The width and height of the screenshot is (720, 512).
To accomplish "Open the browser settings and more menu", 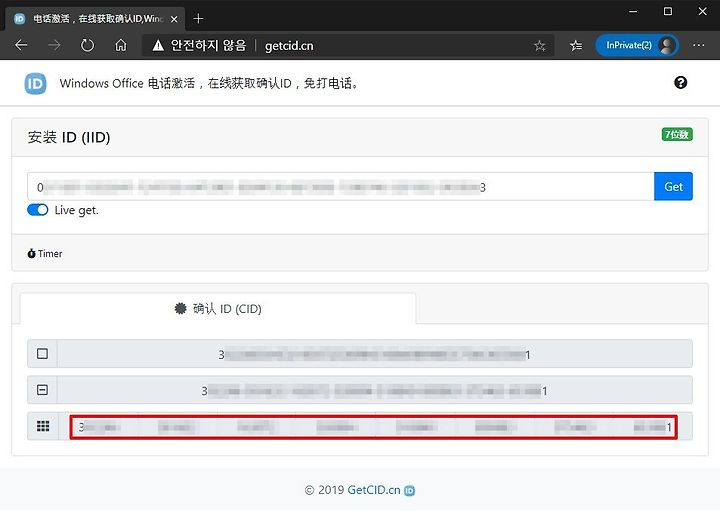I will [x=698, y=45].
